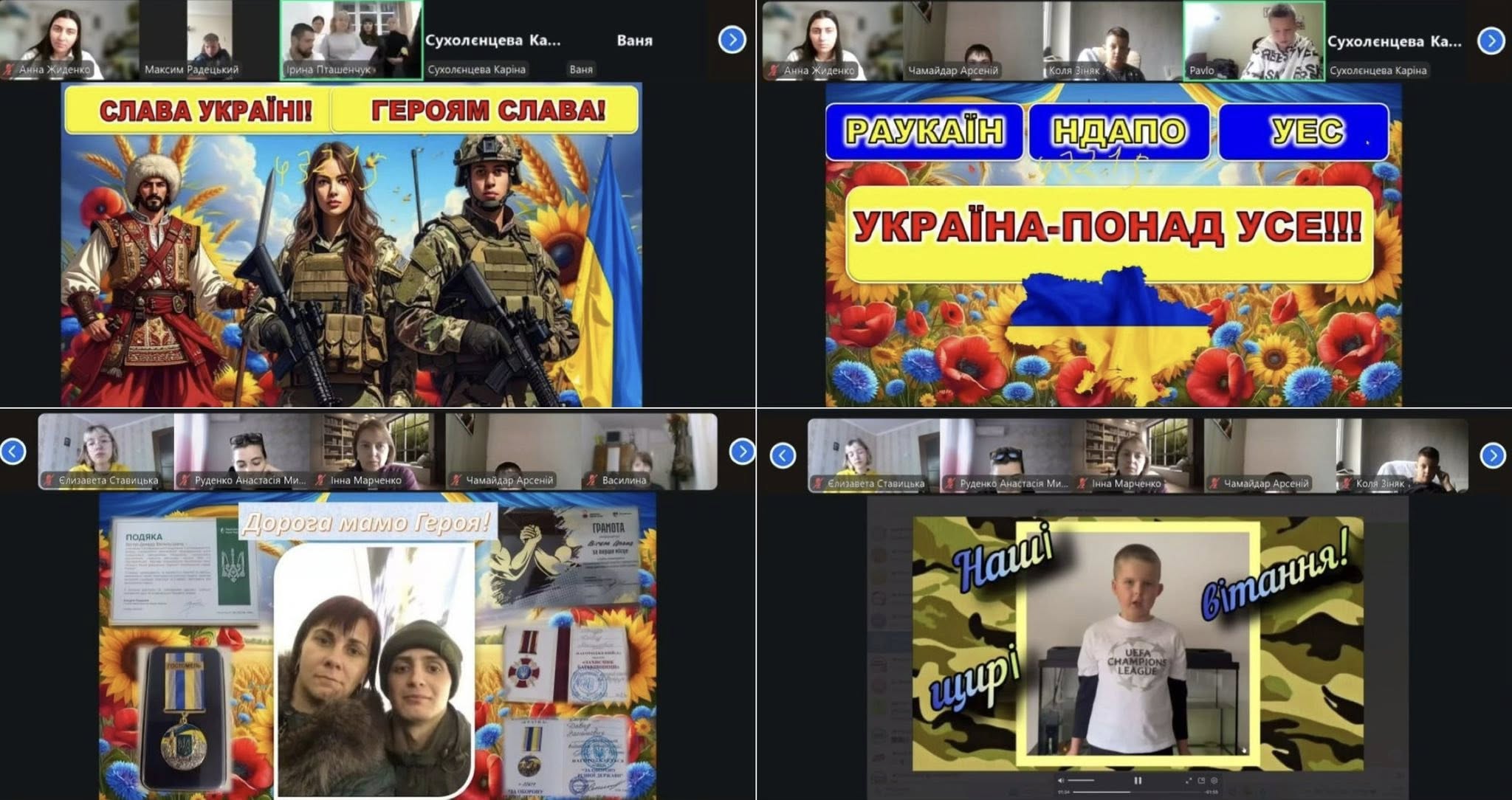This screenshot has width=1512, height=800.
Task: Click the Ваня participant name tile
Action: point(634,41)
